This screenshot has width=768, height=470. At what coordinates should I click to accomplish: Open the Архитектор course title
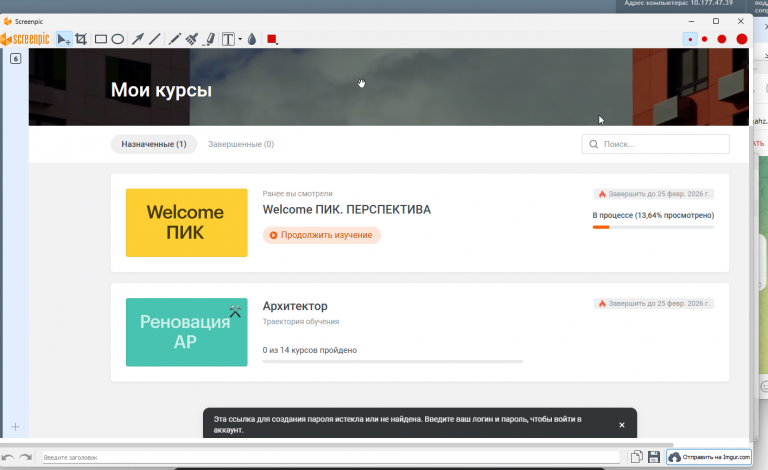coord(295,306)
